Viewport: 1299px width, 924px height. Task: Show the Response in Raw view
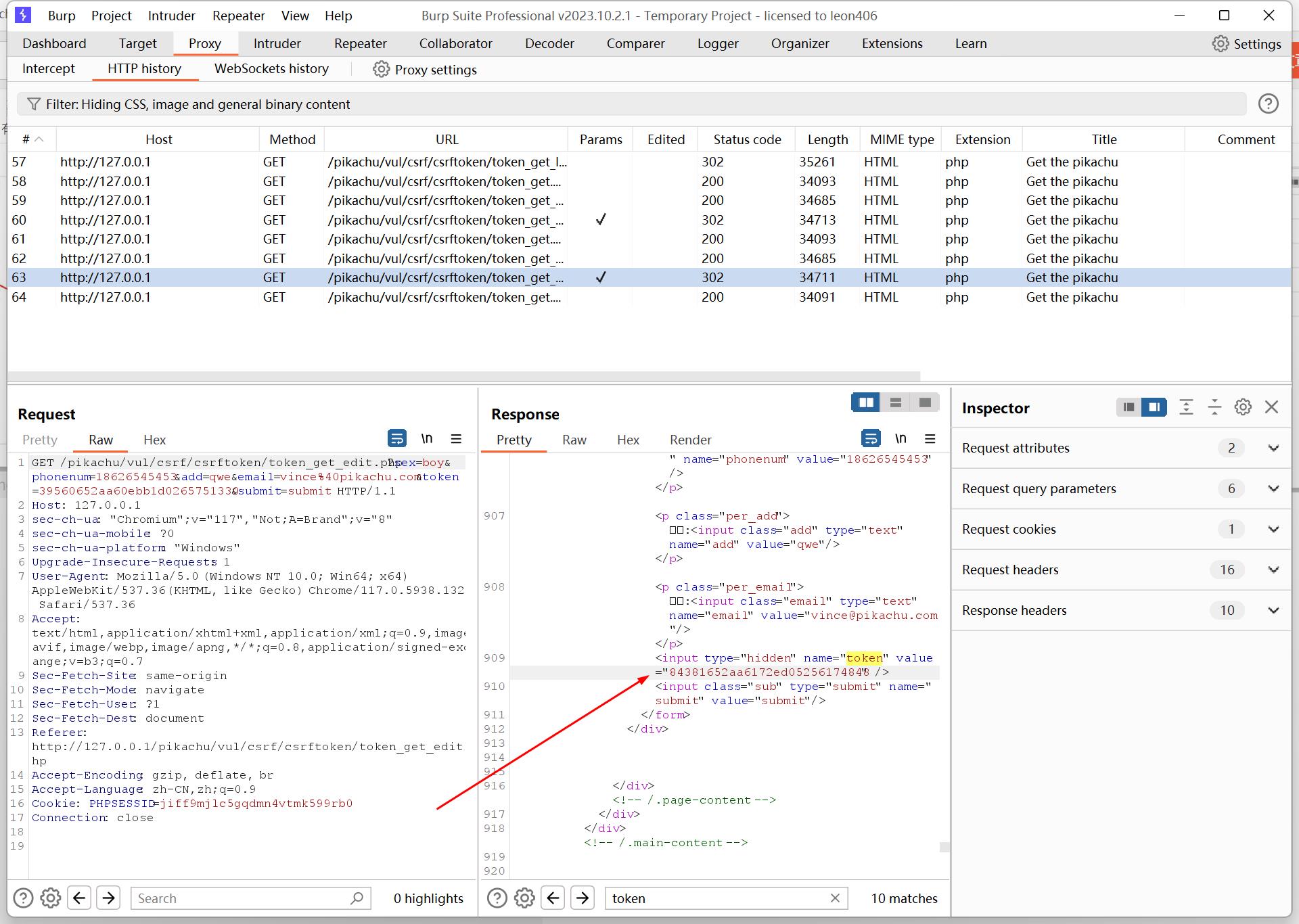(x=574, y=440)
